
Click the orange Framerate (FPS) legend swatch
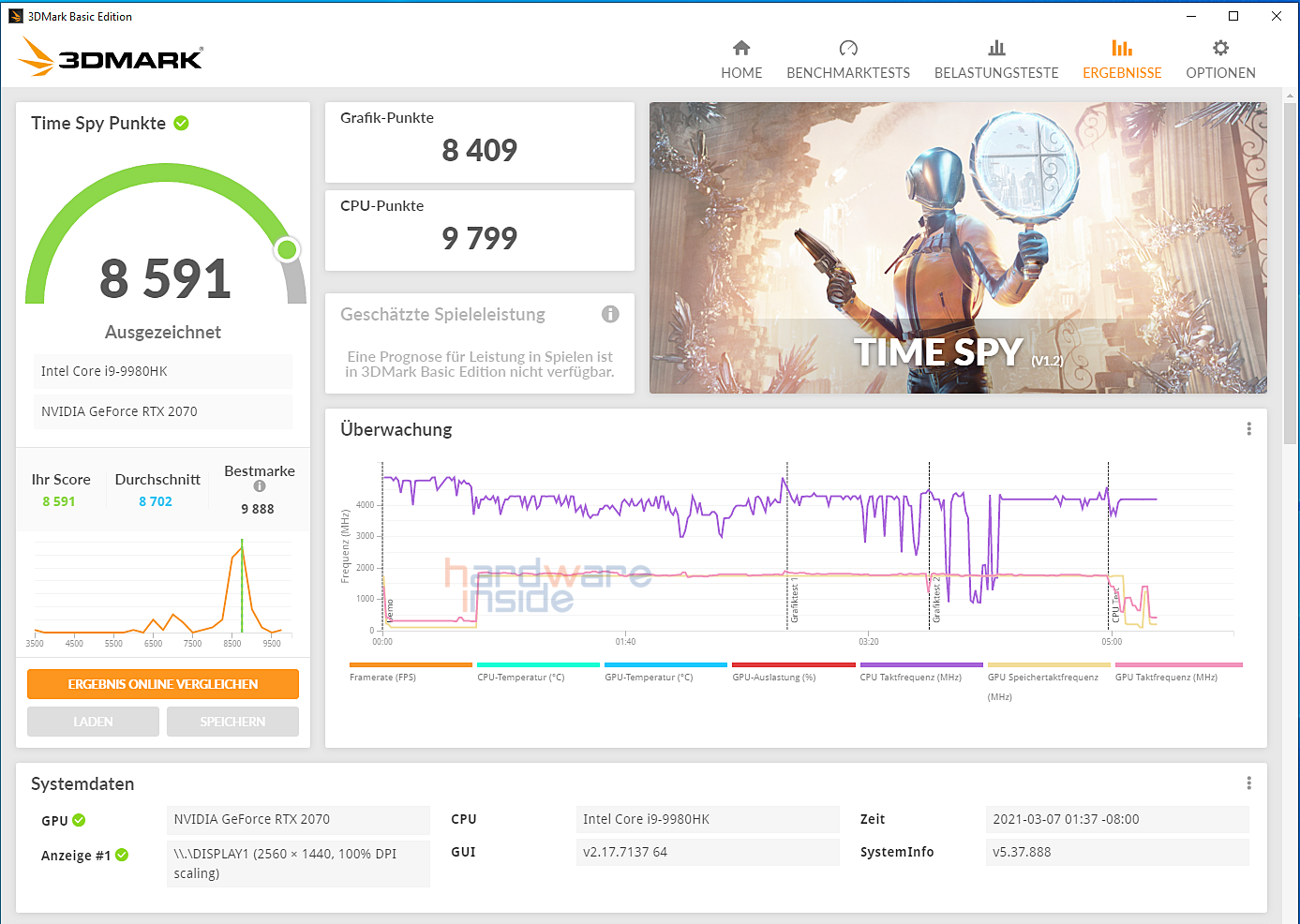410,663
